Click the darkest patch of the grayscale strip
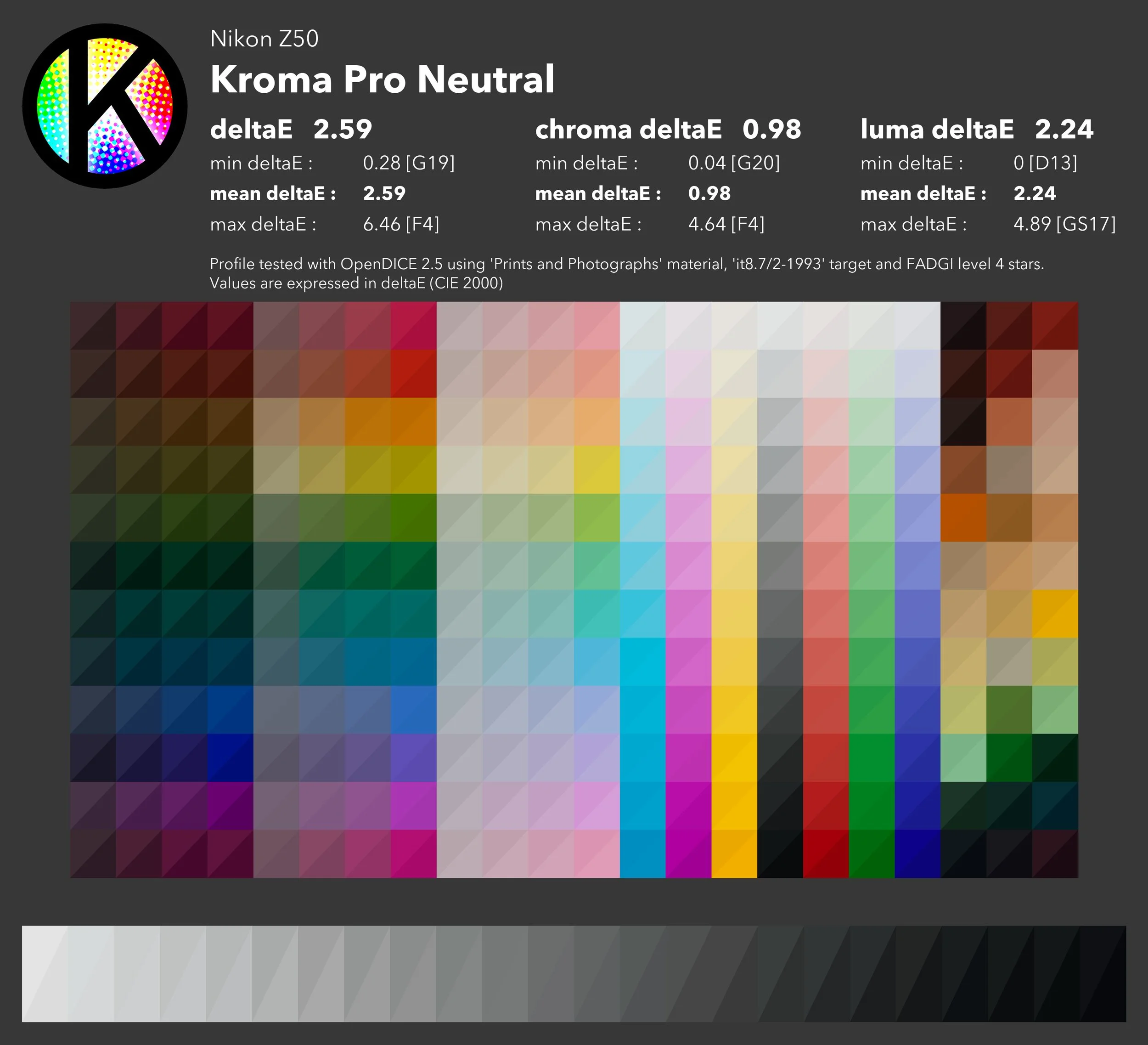The height and width of the screenshot is (1045, 1148). click(x=1103, y=974)
